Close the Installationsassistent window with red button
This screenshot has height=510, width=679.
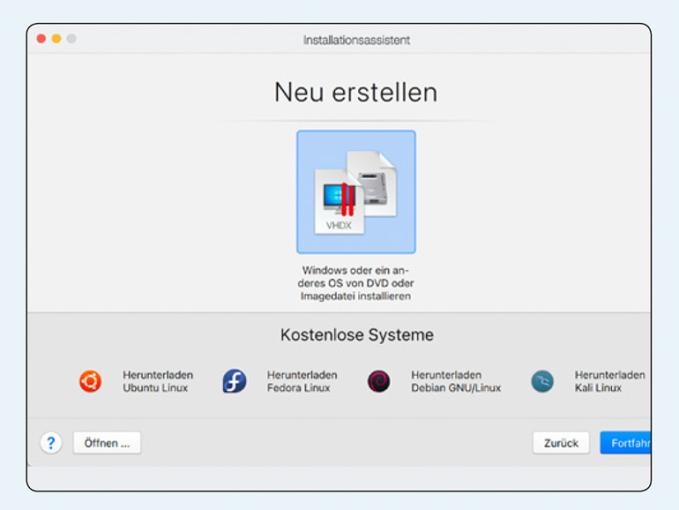point(41,39)
